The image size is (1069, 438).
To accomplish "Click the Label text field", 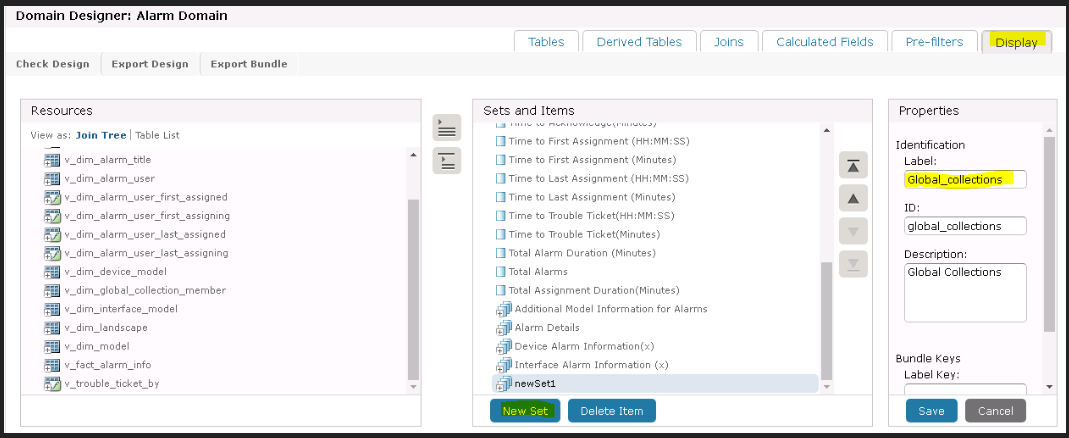I will coord(964,180).
